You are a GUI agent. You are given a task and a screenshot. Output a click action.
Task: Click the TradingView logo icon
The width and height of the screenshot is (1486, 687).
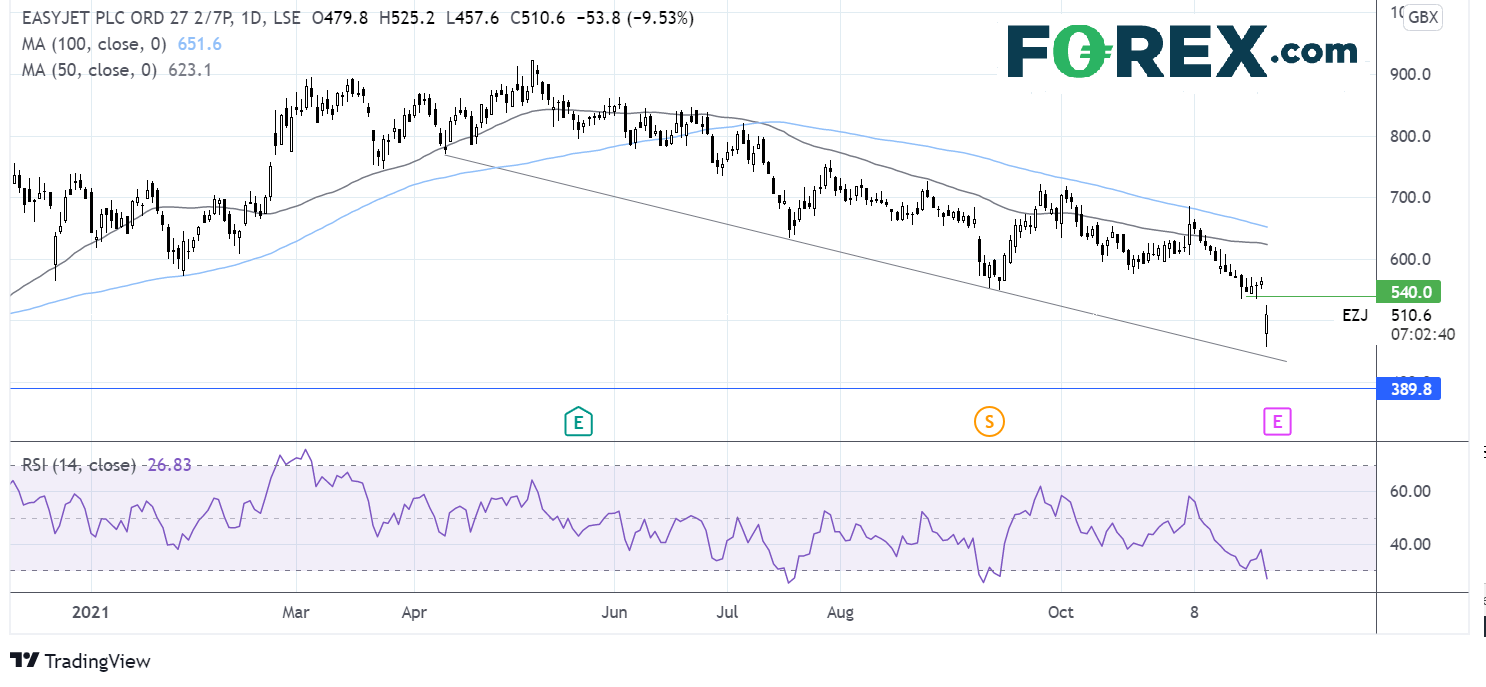(x=24, y=661)
